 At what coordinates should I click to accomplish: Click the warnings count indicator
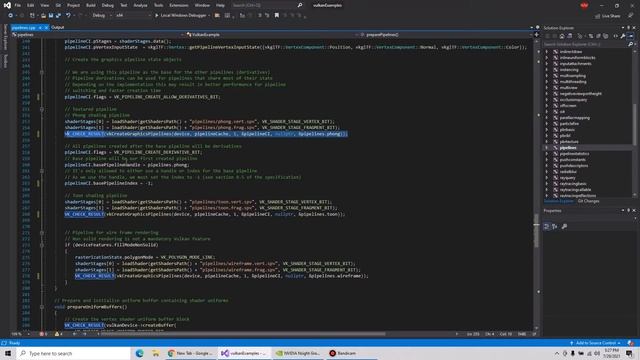click(x=59, y=334)
